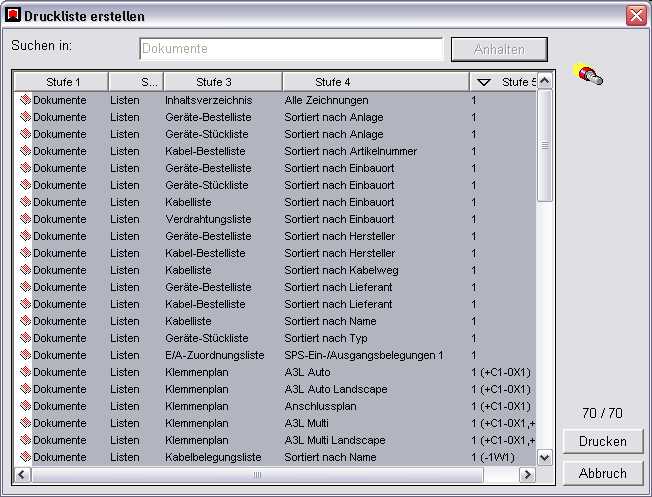Click the document icon of the Sortiert nach Typ row
The image size is (652, 497).
pyautogui.click(x=25, y=338)
